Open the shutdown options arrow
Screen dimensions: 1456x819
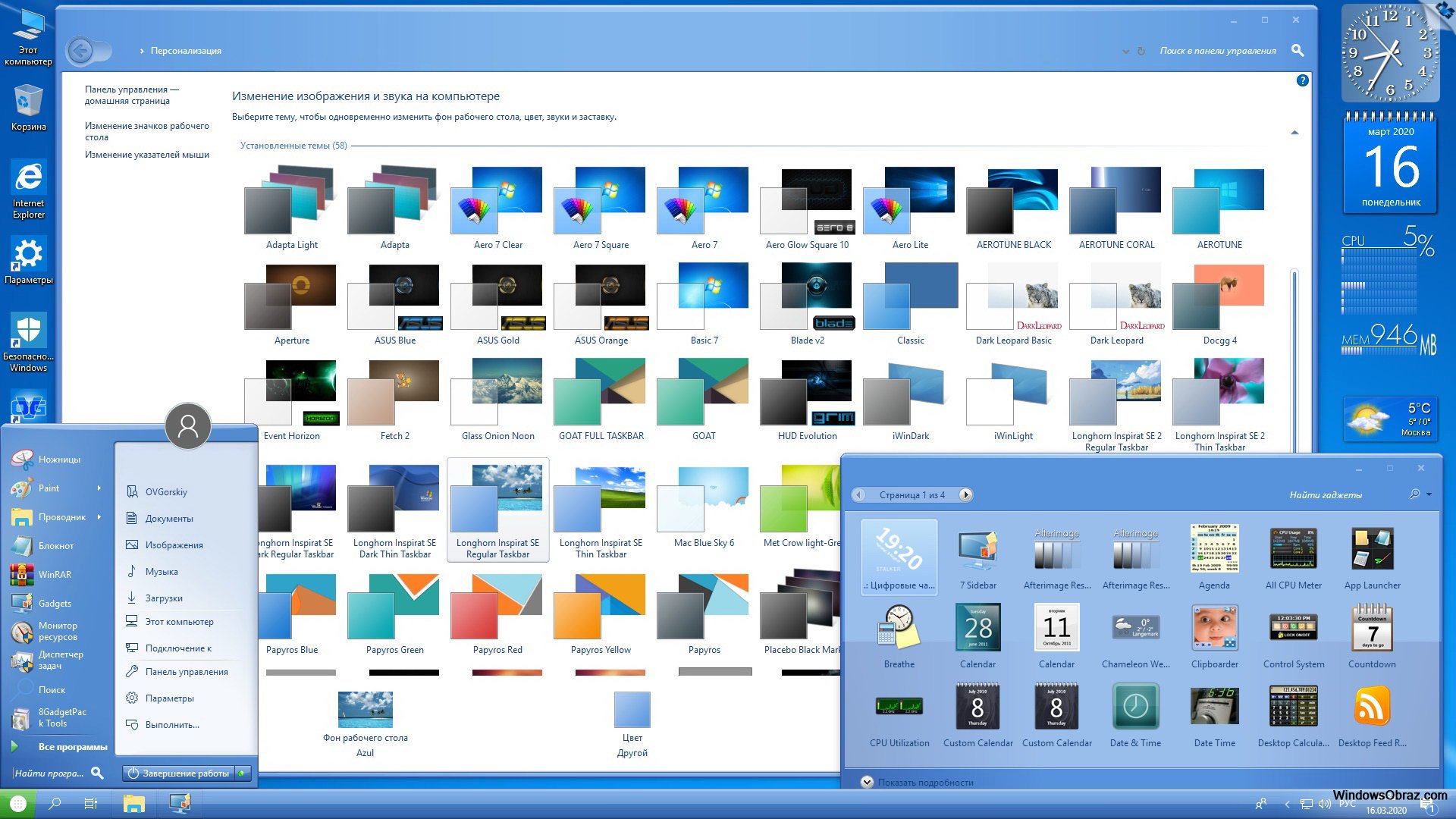[x=242, y=773]
